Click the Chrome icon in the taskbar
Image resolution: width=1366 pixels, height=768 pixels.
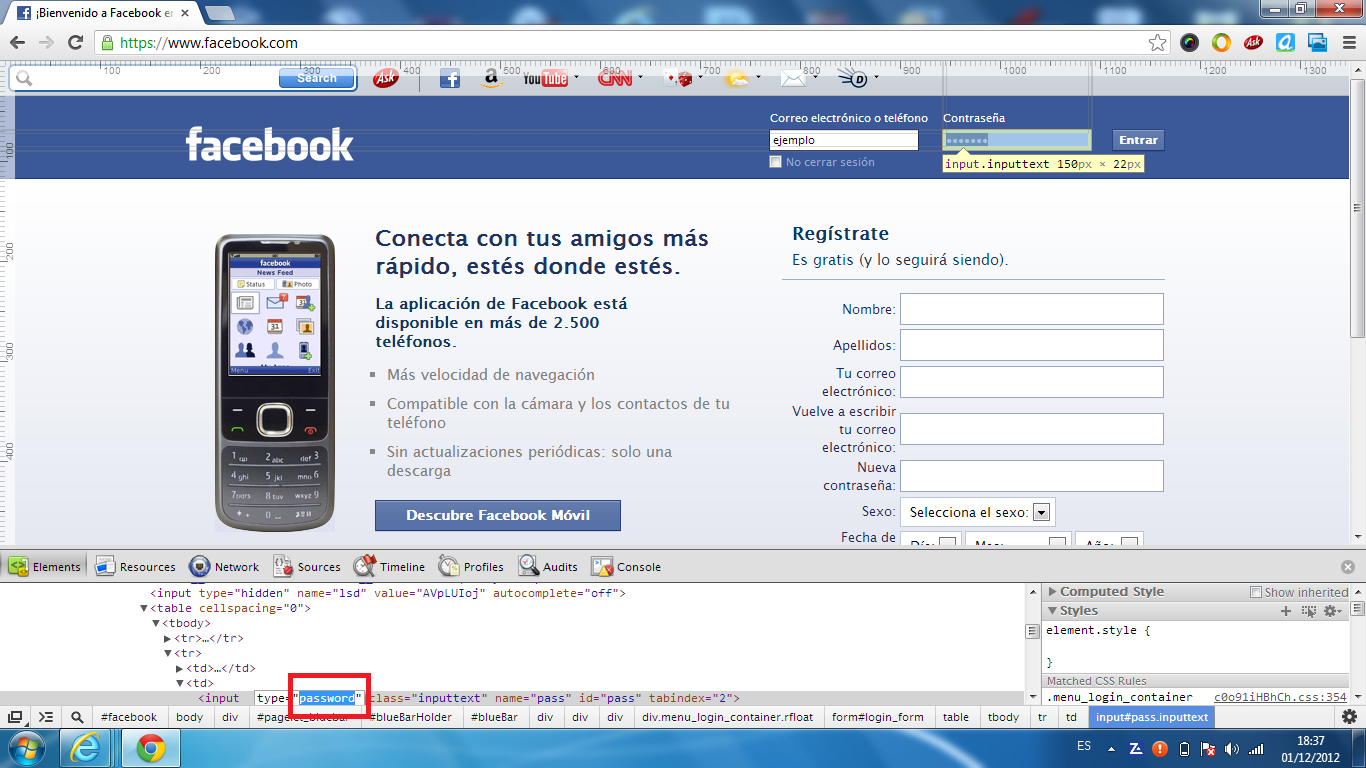click(x=150, y=748)
